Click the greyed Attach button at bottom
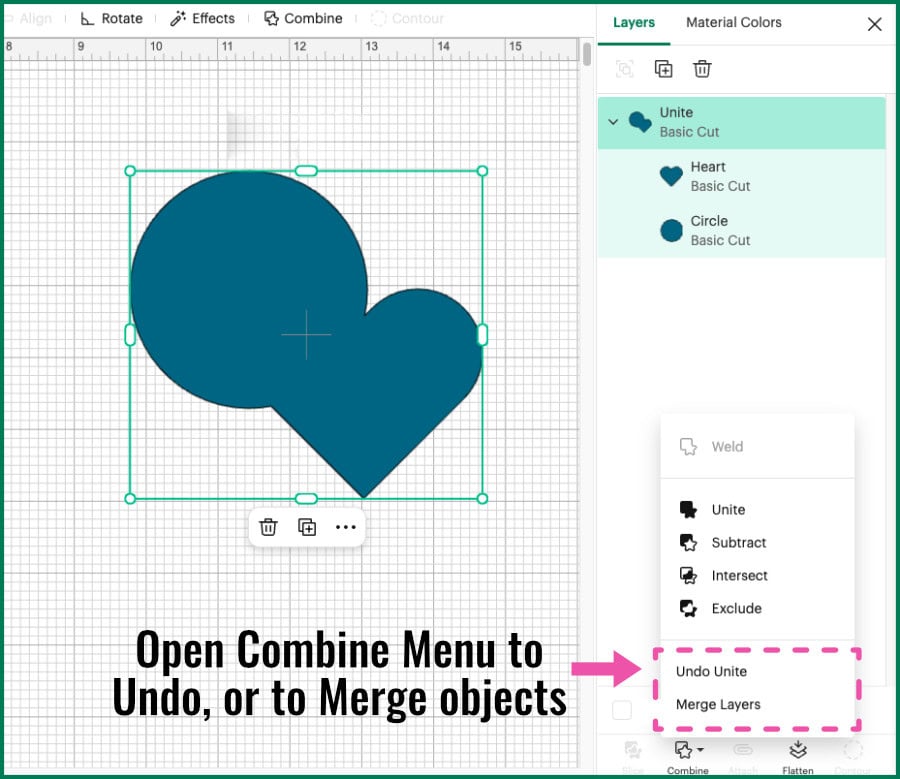 tap(743, 757)
